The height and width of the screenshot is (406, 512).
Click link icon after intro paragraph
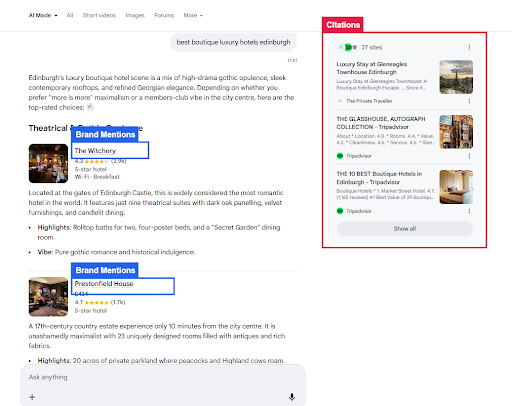(90, 107)
